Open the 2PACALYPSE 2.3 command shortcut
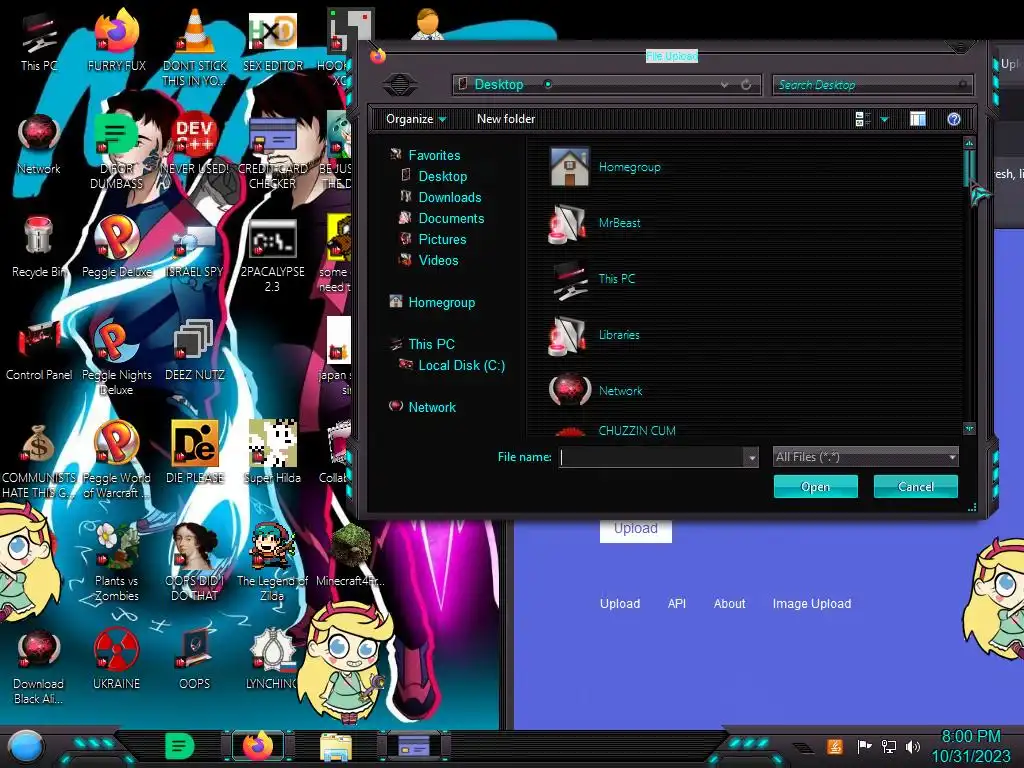Screen dimensions: 1024x768 tap(272, 255)
